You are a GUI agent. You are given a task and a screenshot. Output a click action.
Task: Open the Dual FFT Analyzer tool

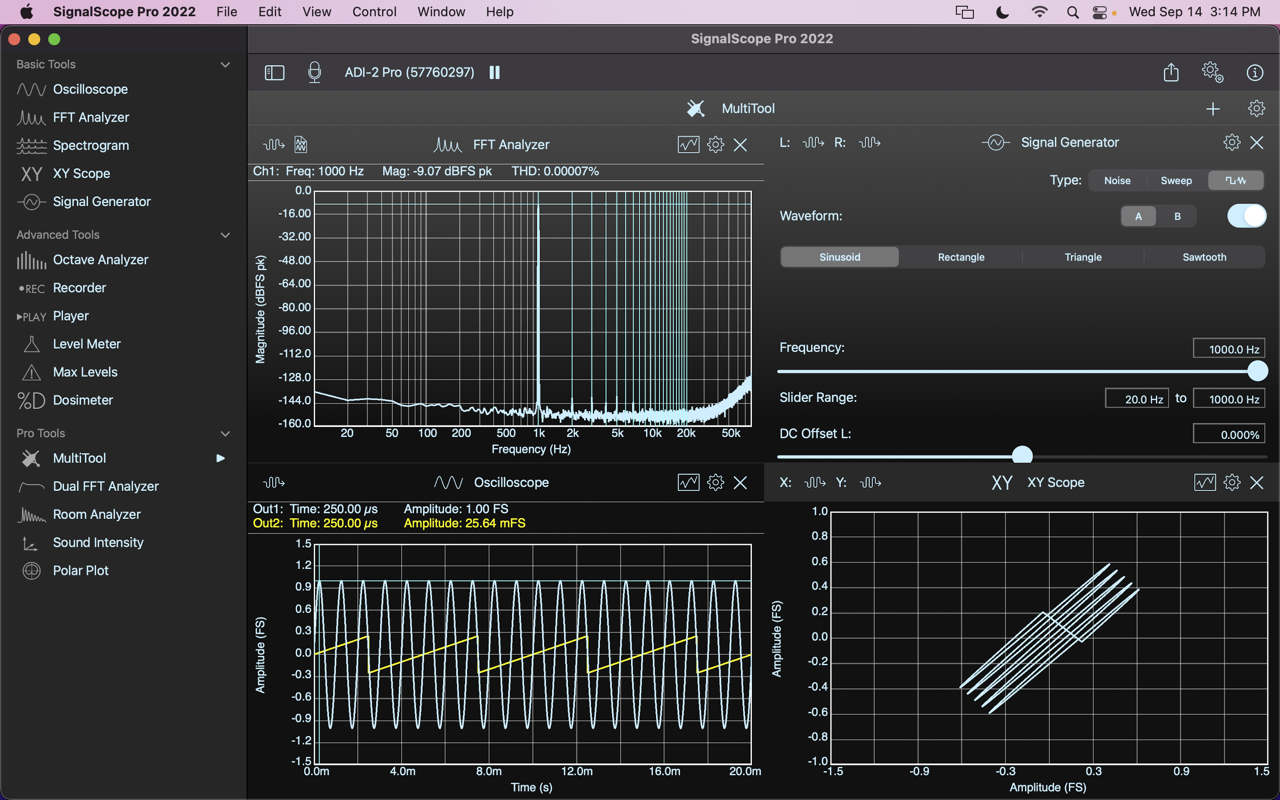tap(105, 486)
